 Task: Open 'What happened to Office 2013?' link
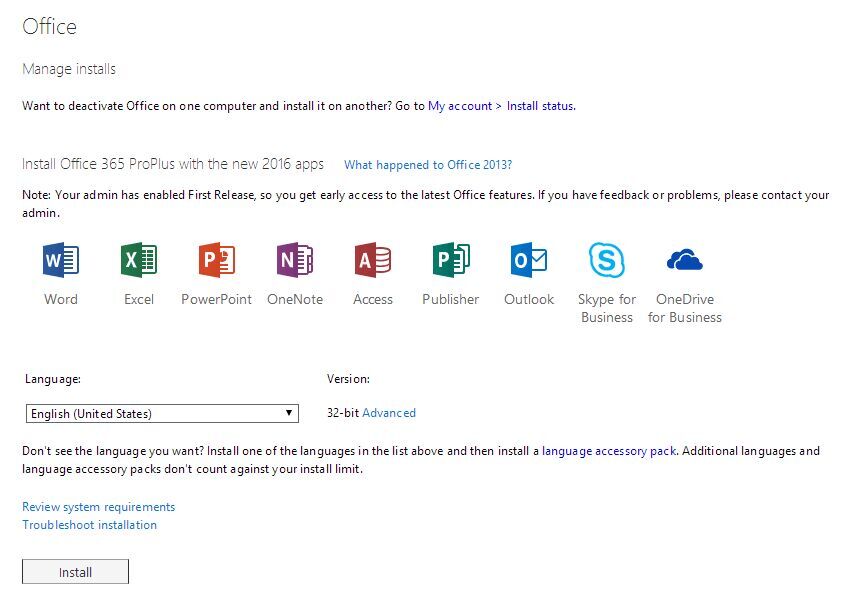coord(428,165)
